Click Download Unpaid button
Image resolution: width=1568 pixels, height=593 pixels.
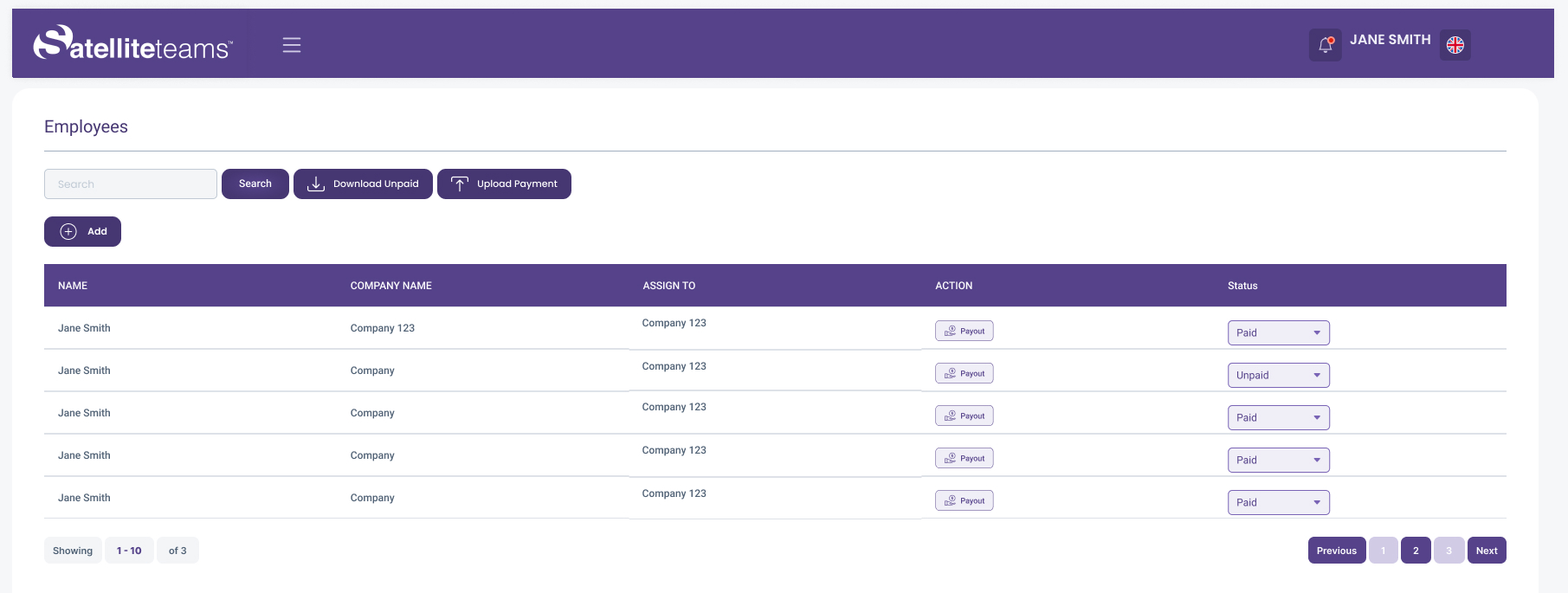(363, 184)
